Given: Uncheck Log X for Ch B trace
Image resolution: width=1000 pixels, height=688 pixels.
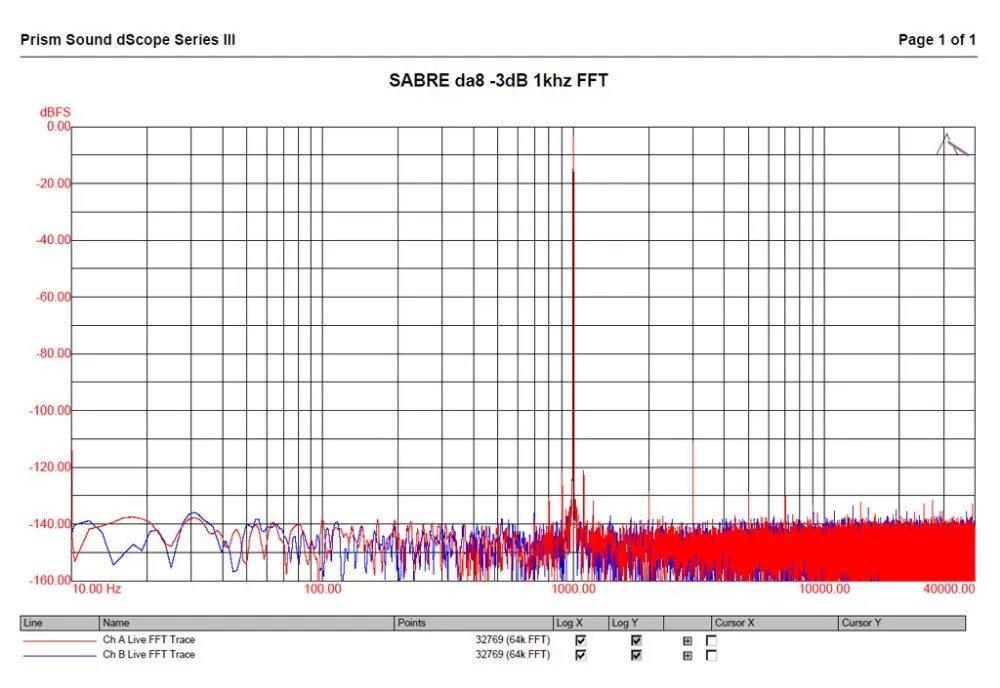Looking at the screenshot, I should (580, 655).
